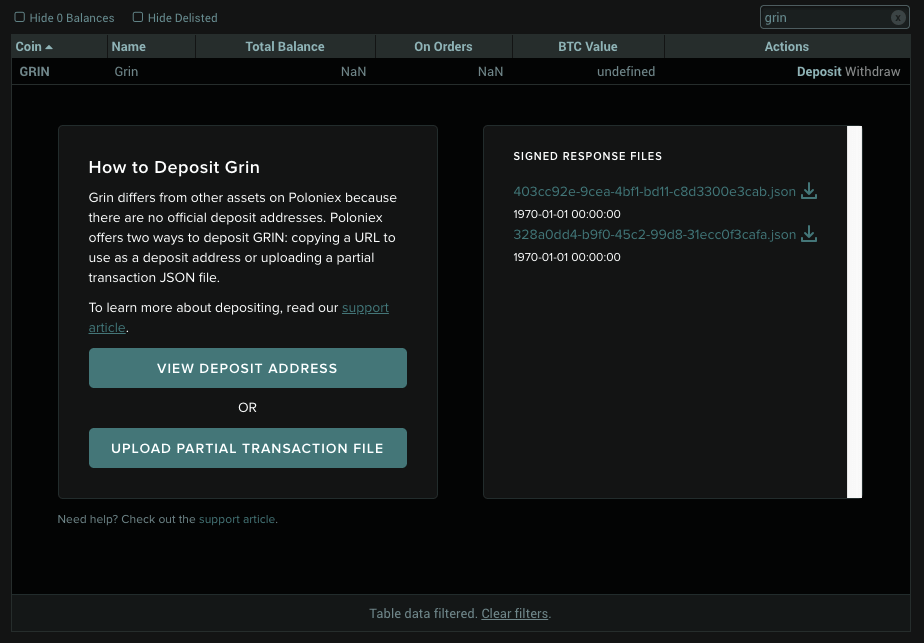Sort by Total Balance column header
924x643 pixels.
(285, 46)
